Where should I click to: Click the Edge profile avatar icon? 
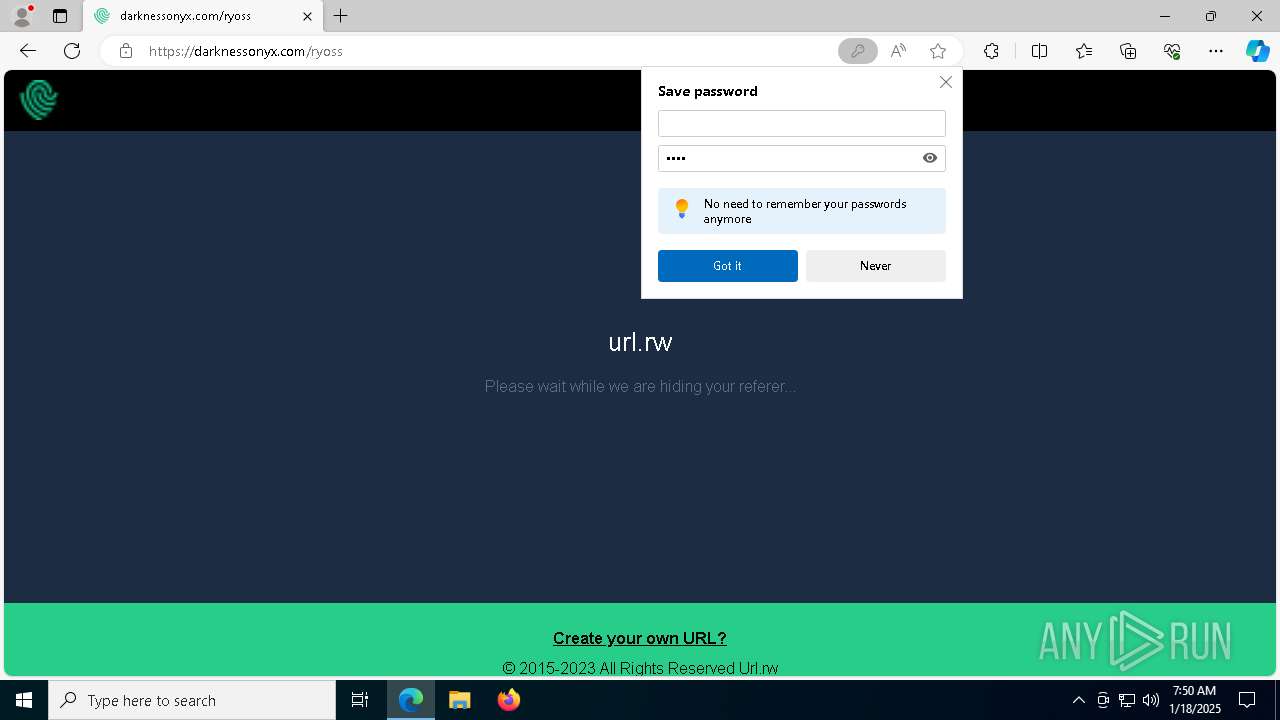(x=22, y=16)
